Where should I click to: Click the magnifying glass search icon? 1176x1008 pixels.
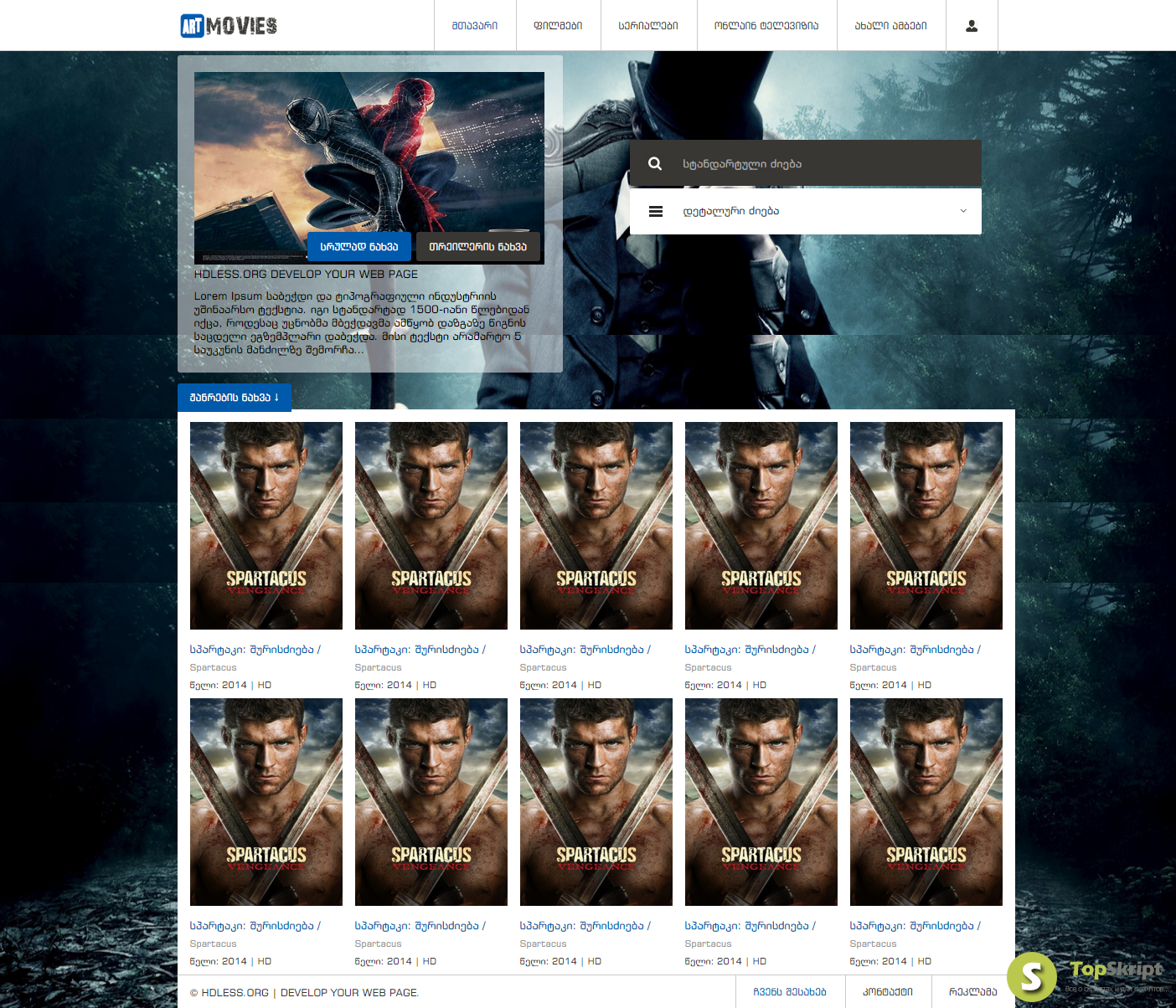coord(655,163)
